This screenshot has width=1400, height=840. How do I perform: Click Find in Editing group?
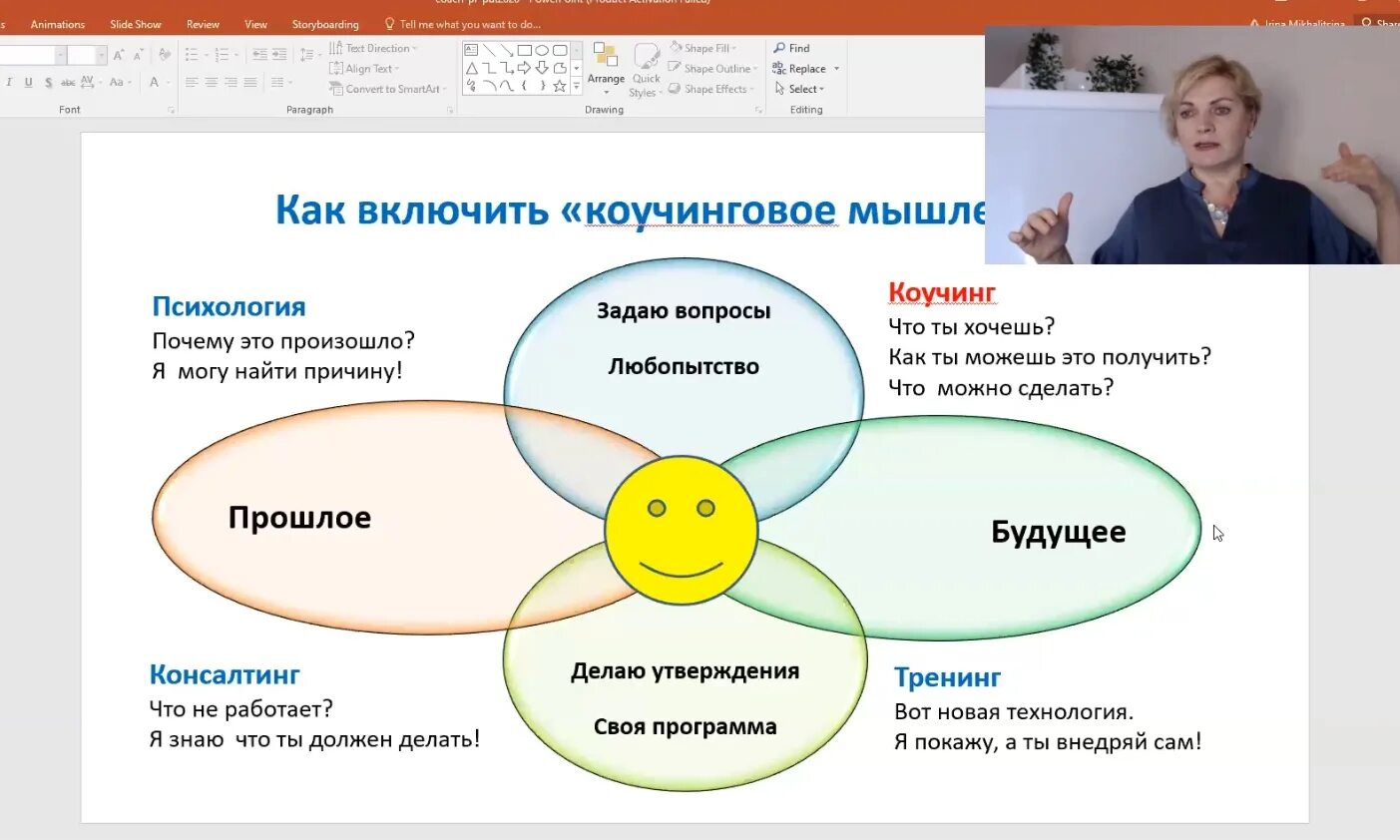point(792,48)
